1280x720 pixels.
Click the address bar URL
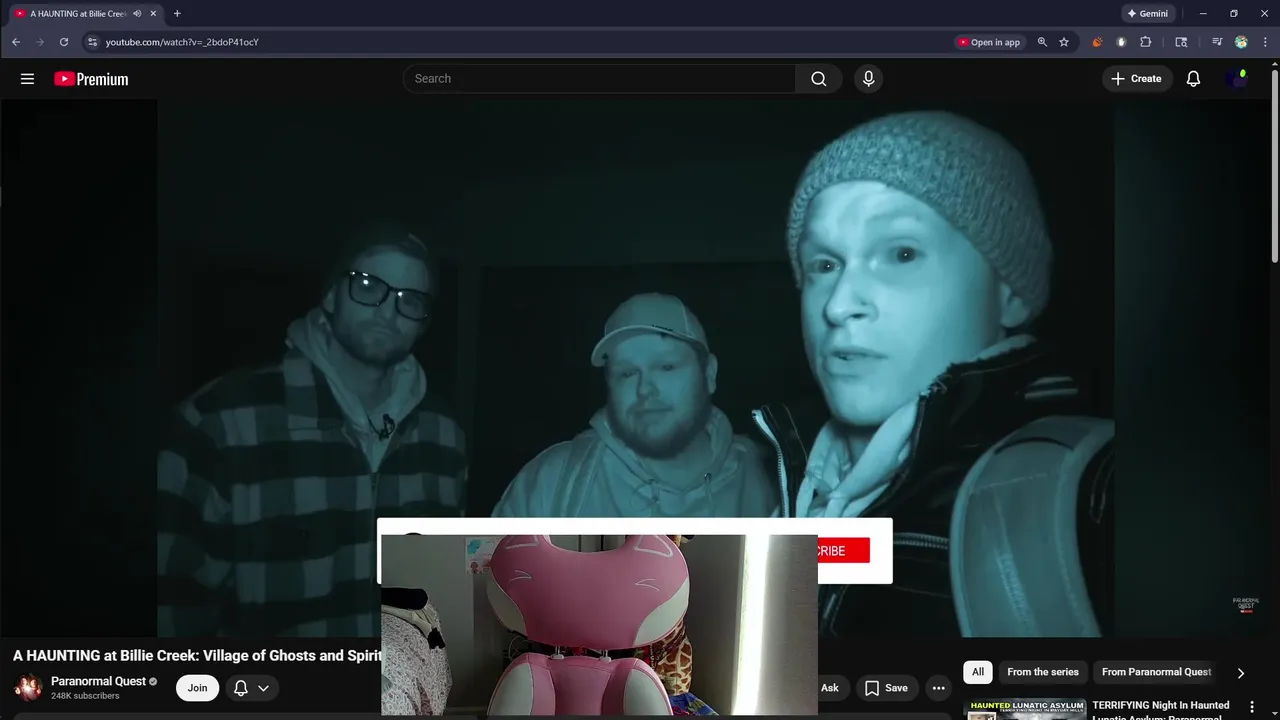(x=182, y=42)
